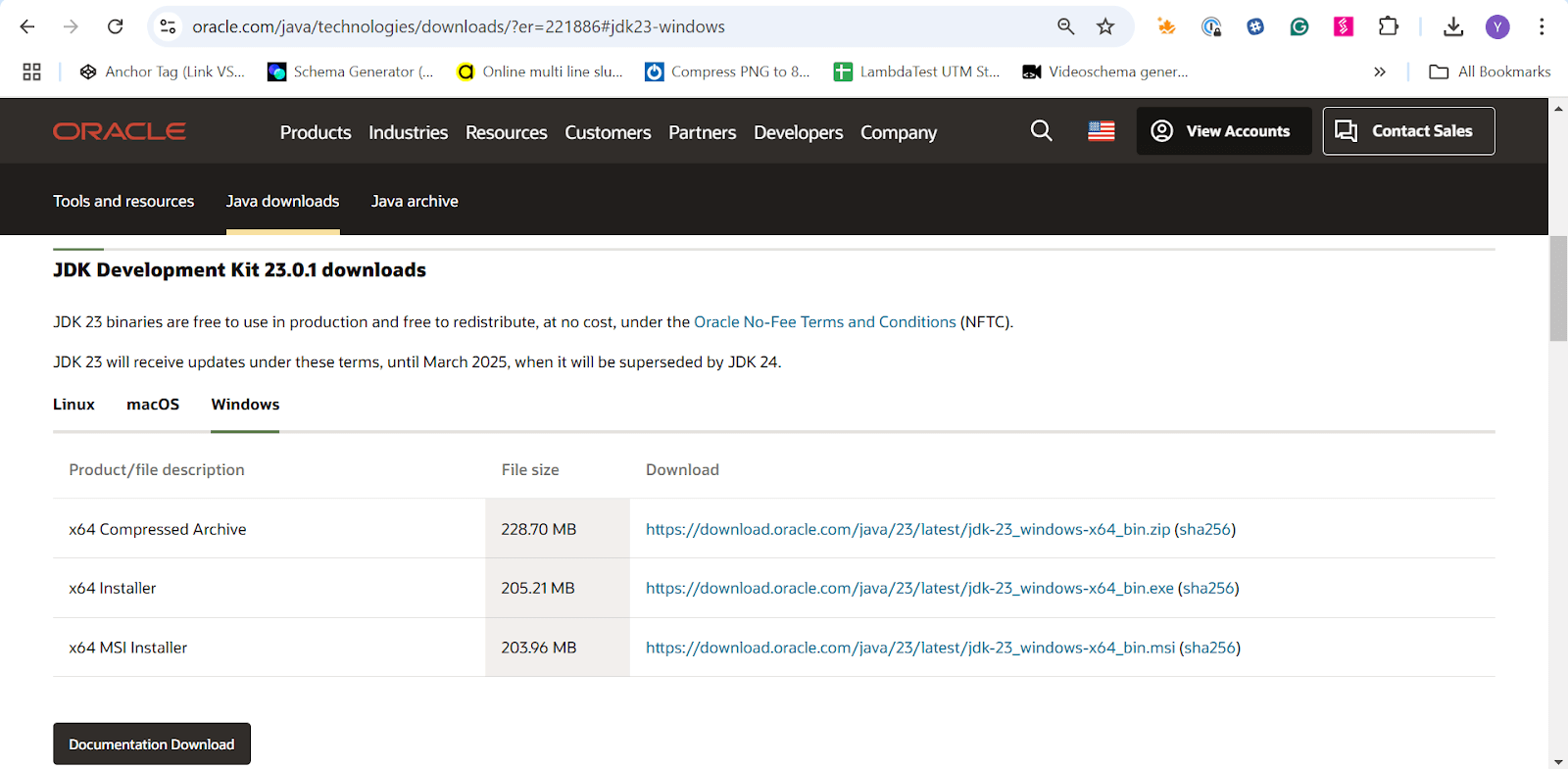Open the Tools and resources tab
1568x769 pixels.
(123, 201)
